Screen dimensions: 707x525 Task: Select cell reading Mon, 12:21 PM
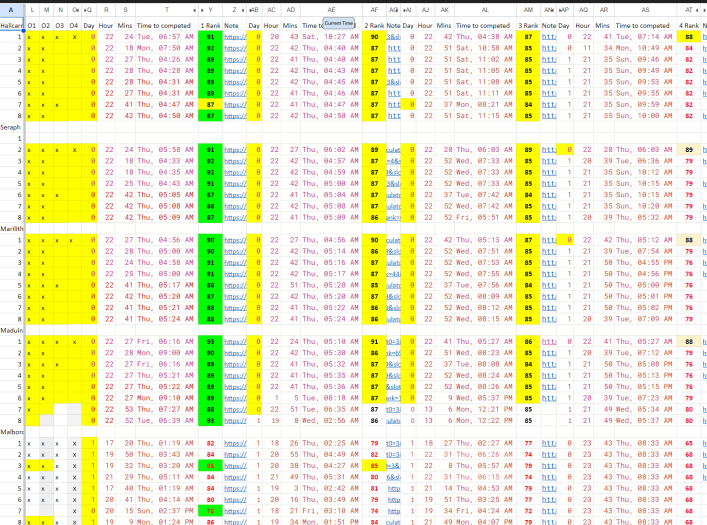click(x=485, y=410)
